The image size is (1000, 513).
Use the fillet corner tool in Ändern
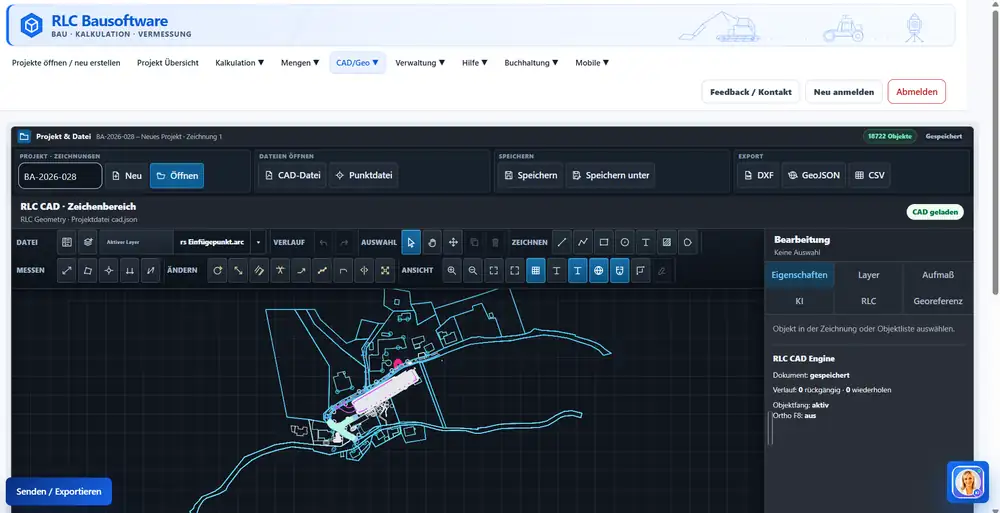click(x=343, y=271)
